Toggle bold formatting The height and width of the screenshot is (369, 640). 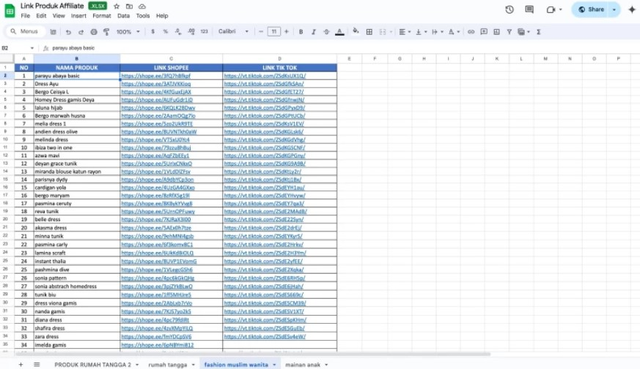point(301,32)
